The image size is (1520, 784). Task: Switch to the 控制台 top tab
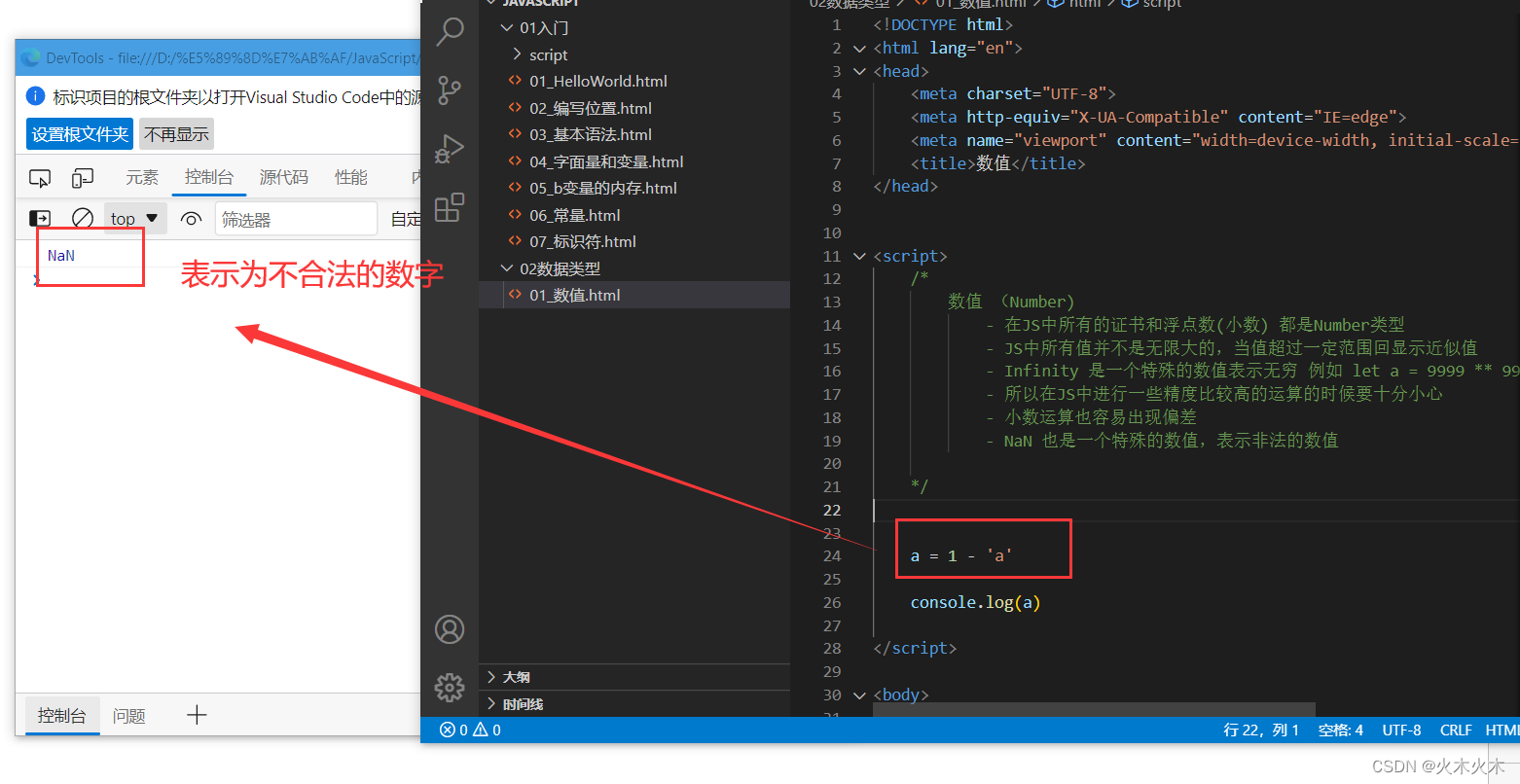click(209, 177)
